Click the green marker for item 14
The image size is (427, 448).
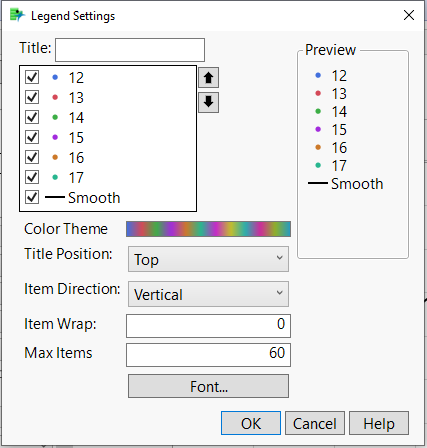55,117
